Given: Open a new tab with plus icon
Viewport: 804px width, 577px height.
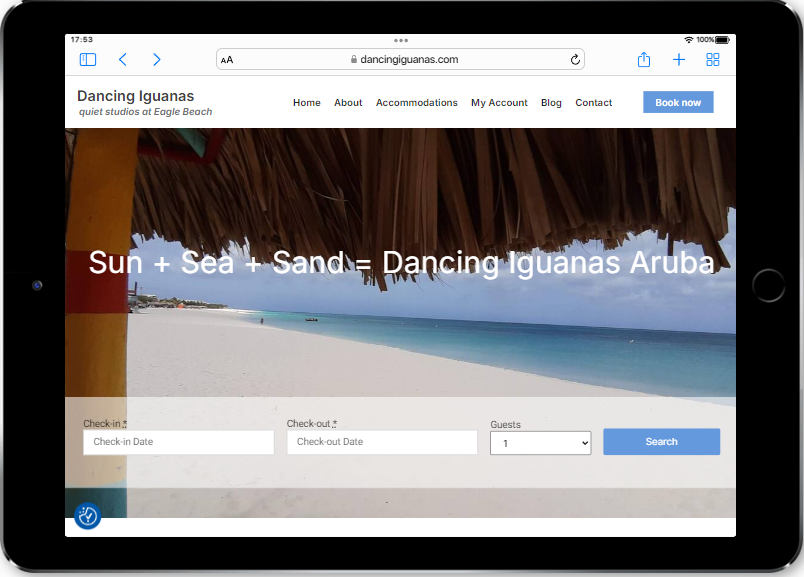Looking at the screenshot, I should coord(679,59).
